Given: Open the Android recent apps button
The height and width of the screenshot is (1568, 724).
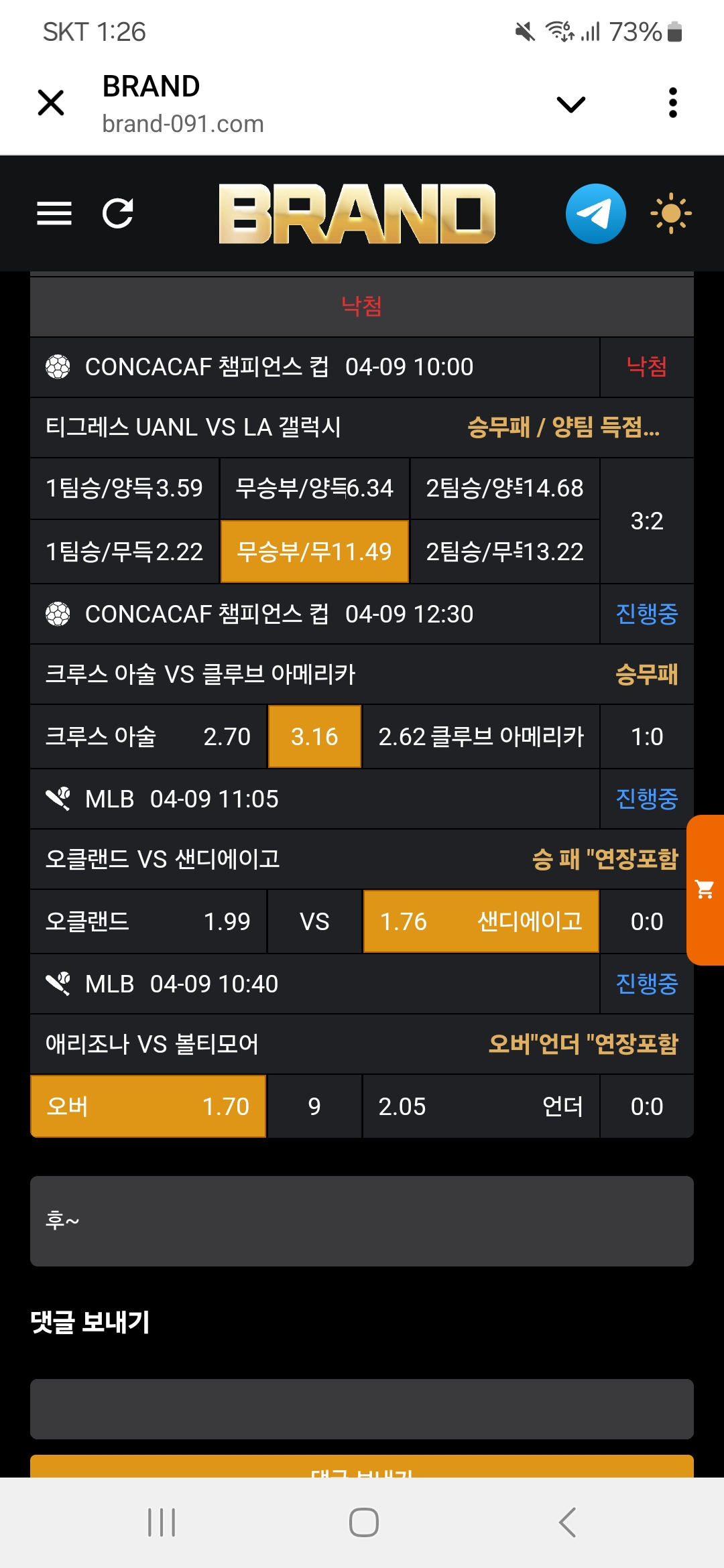Looking at the screenshot, I should coord(162,1522).
